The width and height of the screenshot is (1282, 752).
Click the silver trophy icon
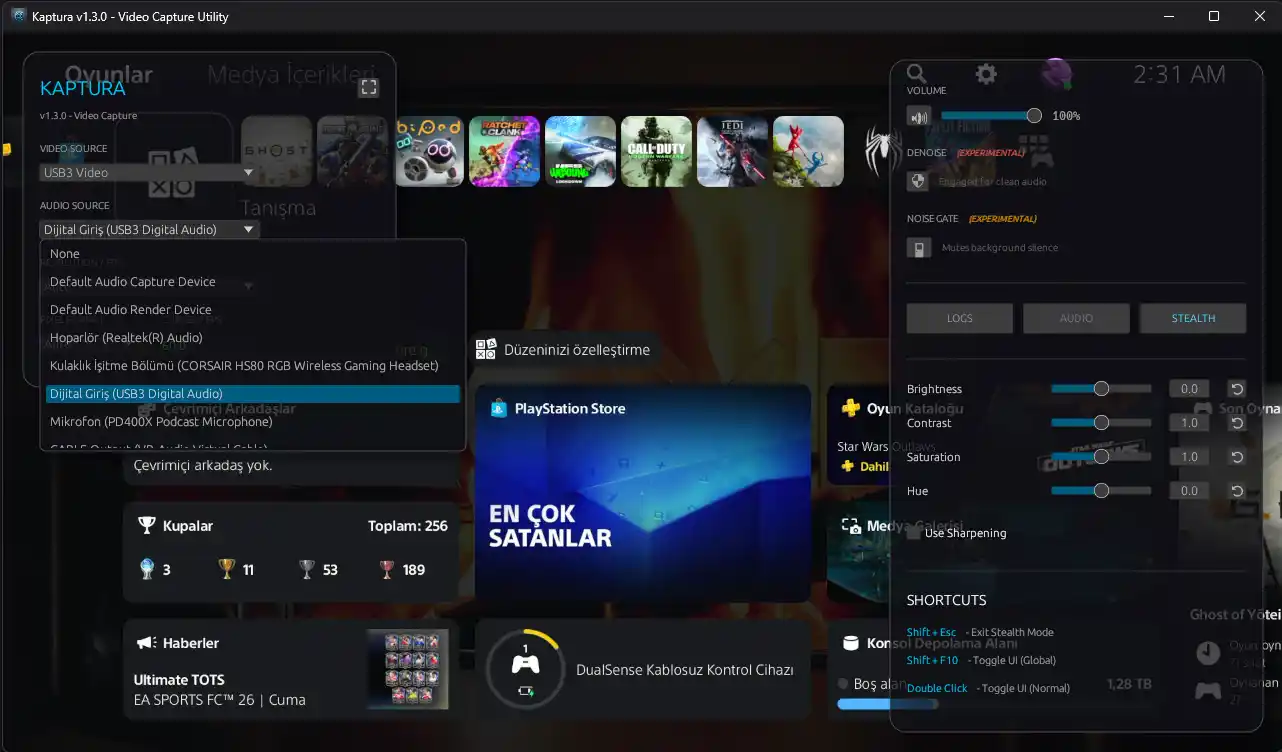tap(307, 569)
